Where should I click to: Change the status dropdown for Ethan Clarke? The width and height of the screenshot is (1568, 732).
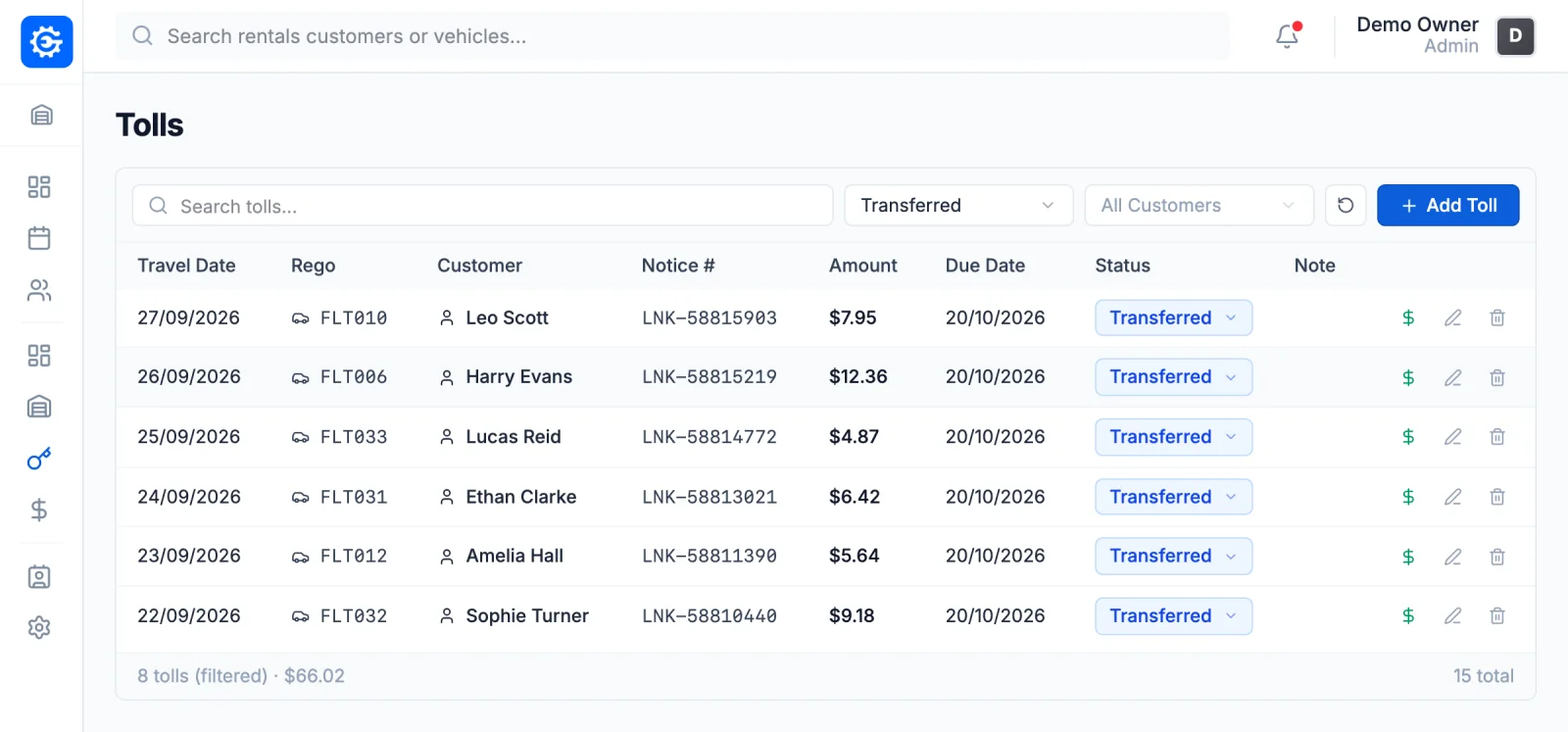(1174, 497)
